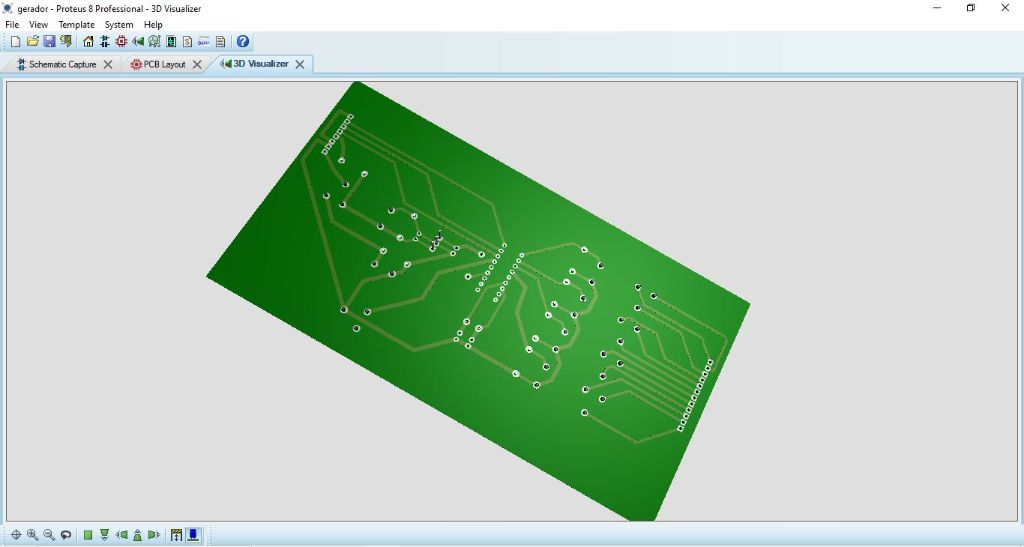Click the Navigate crosshair icon at bottom

[16, 535]
